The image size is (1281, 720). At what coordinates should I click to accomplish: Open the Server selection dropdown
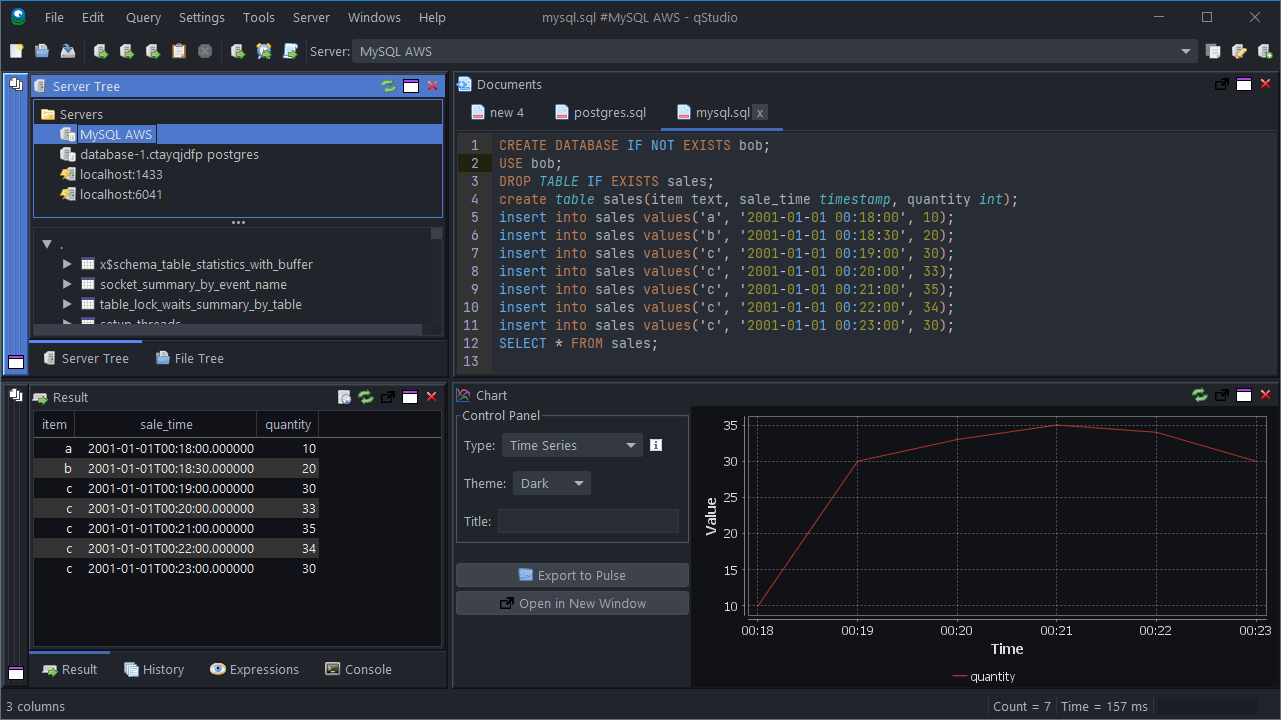click(1186, 51)
